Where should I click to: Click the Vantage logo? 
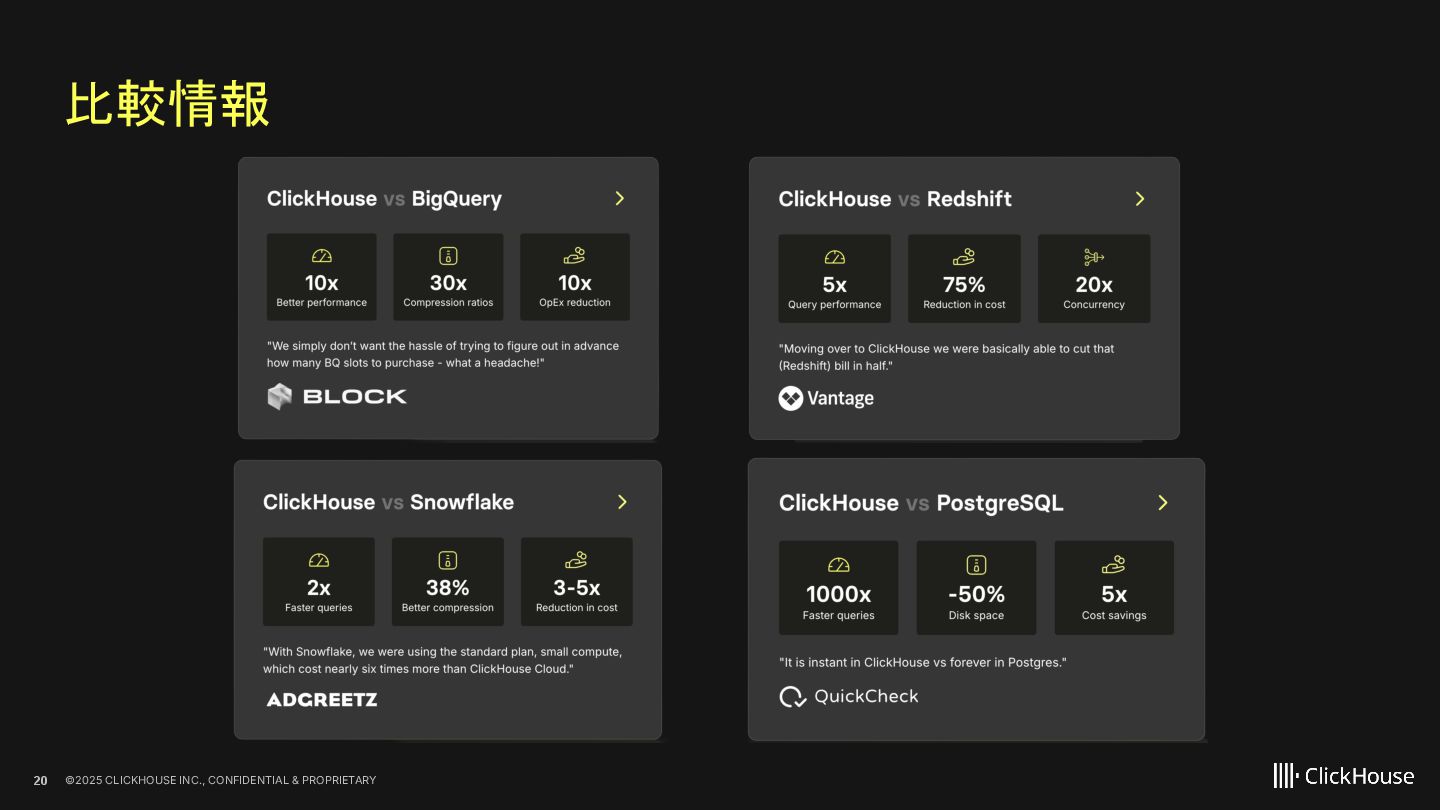[826, 398]
